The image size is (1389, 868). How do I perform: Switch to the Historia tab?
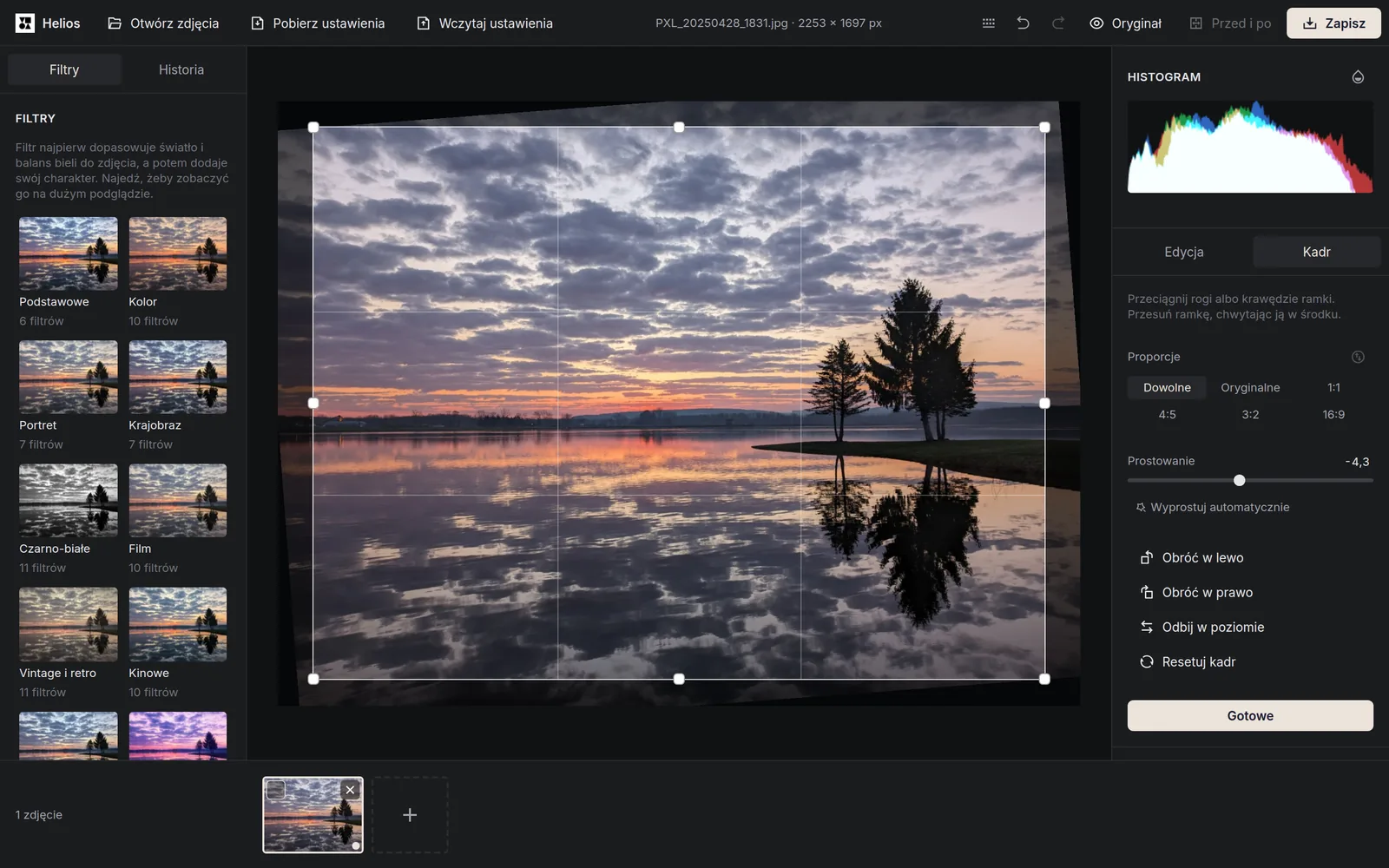pyautogui.click(x=181, y=69)
